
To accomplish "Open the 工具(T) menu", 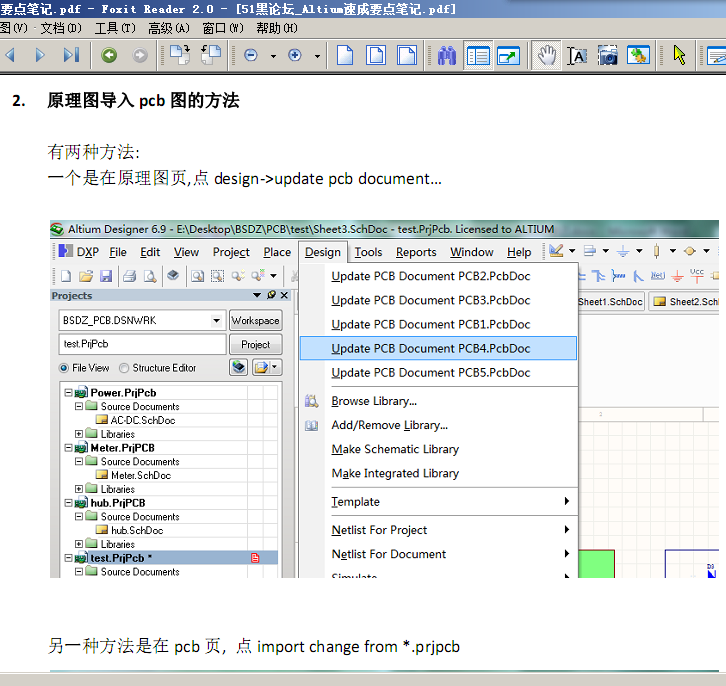I will point(114,28).
